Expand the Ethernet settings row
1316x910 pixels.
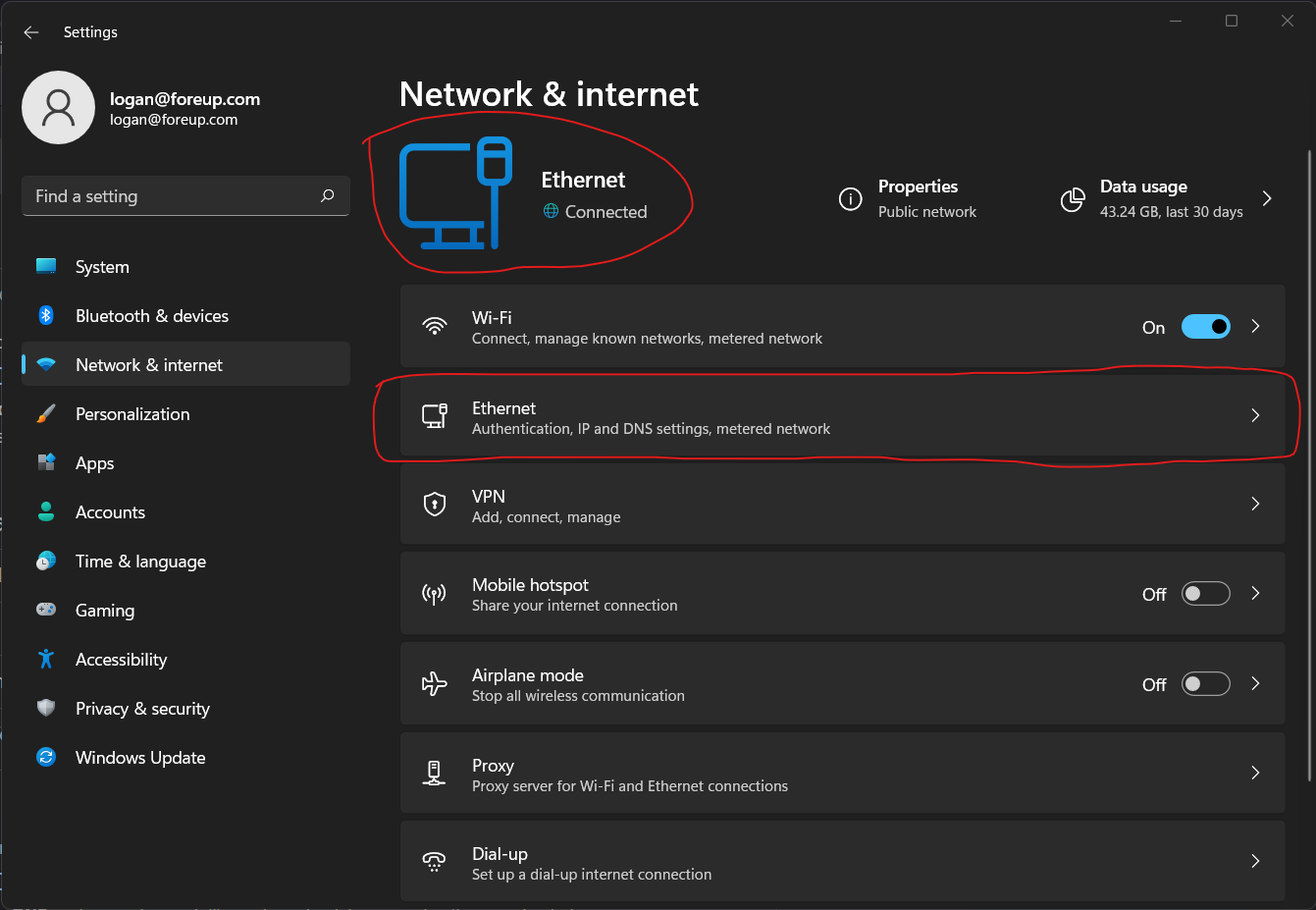pos(1255,415)
